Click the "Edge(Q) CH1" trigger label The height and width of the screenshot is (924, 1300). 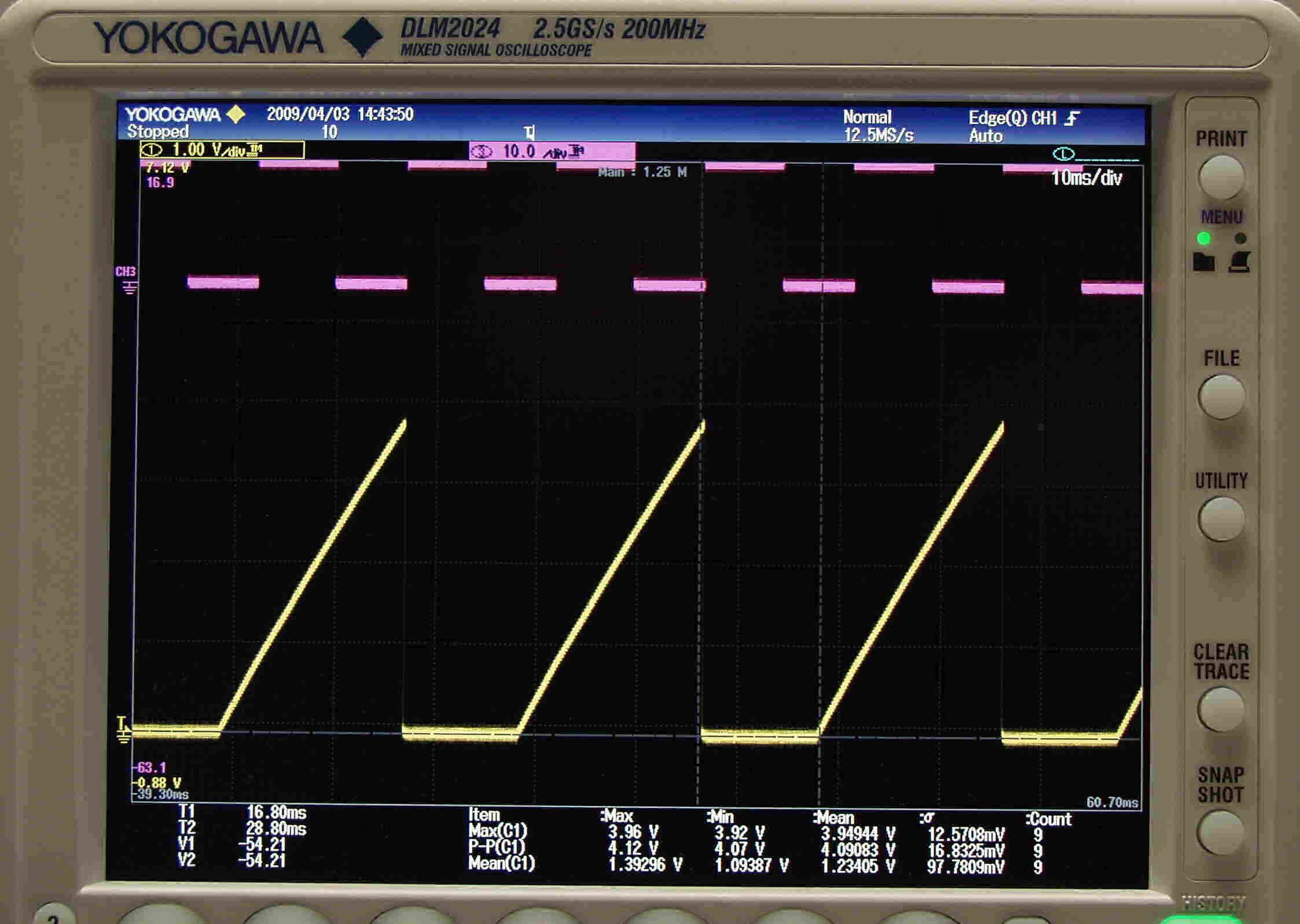(x=1012, y=119)
